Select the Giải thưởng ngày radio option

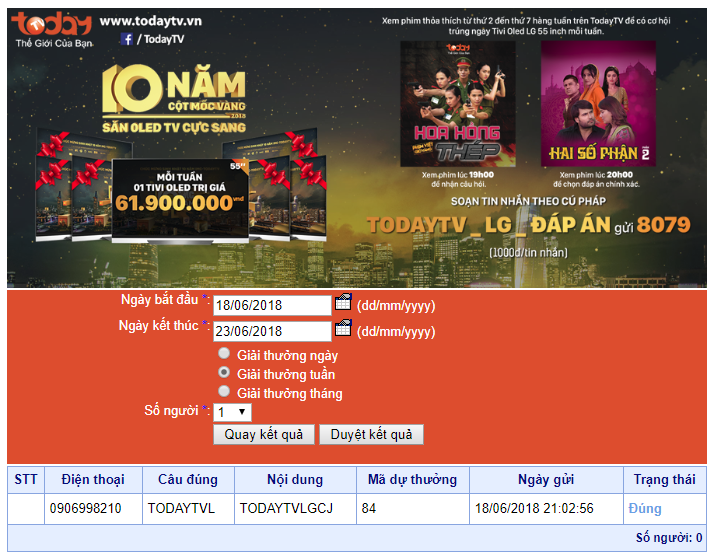coord(224,354)
